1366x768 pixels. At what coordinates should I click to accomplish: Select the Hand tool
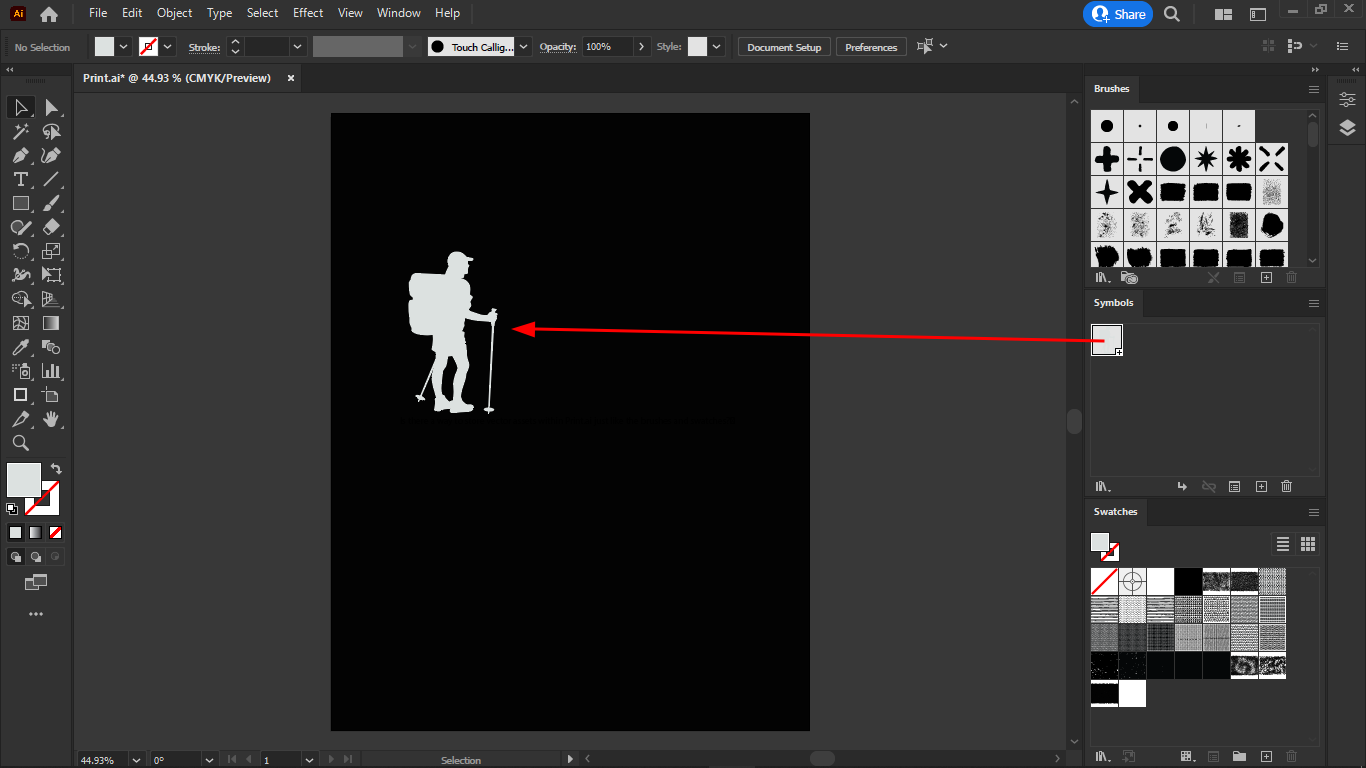point(52,419)
